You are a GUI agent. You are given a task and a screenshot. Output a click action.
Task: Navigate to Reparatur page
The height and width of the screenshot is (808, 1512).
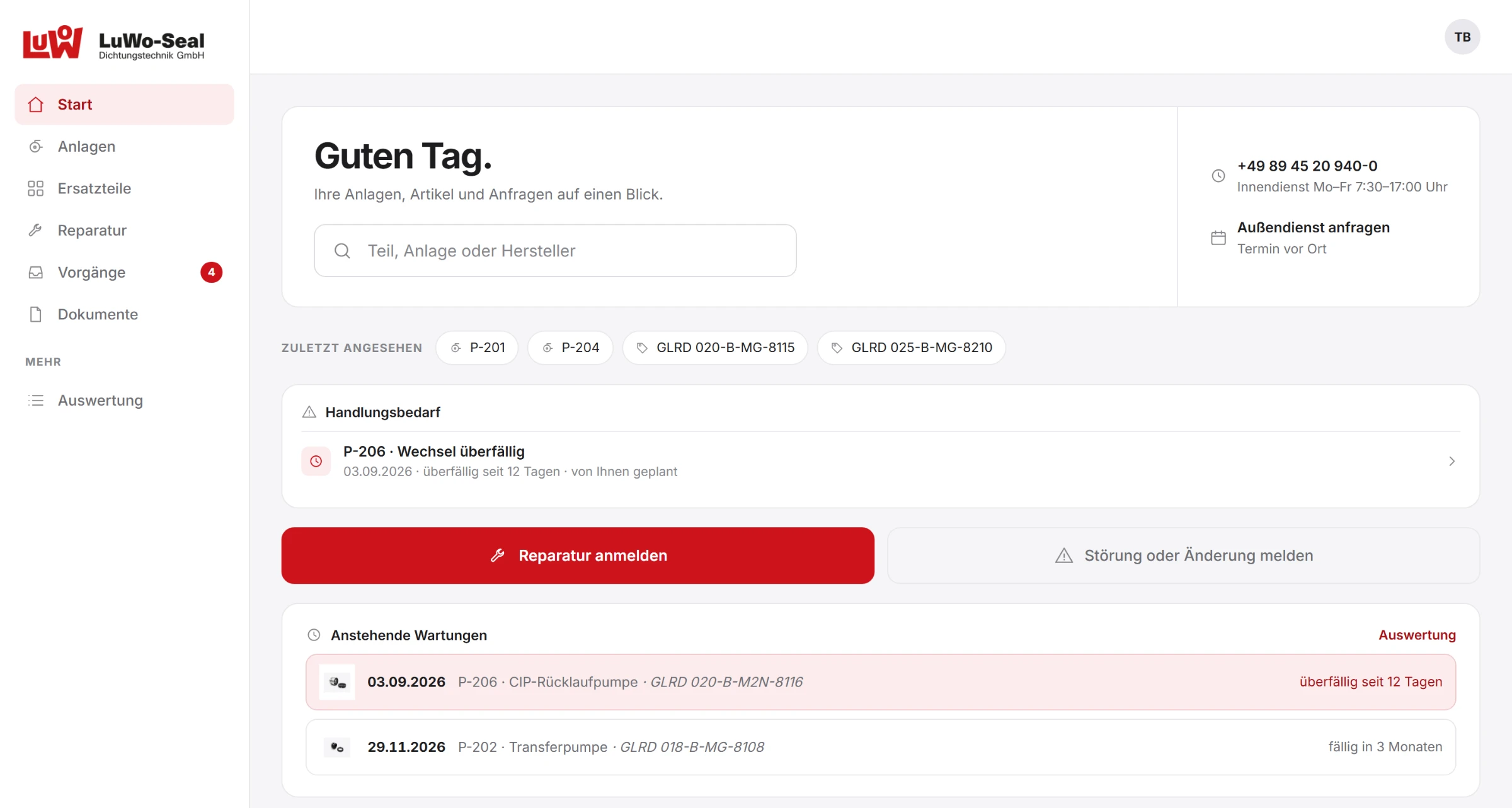click(124, 230)
